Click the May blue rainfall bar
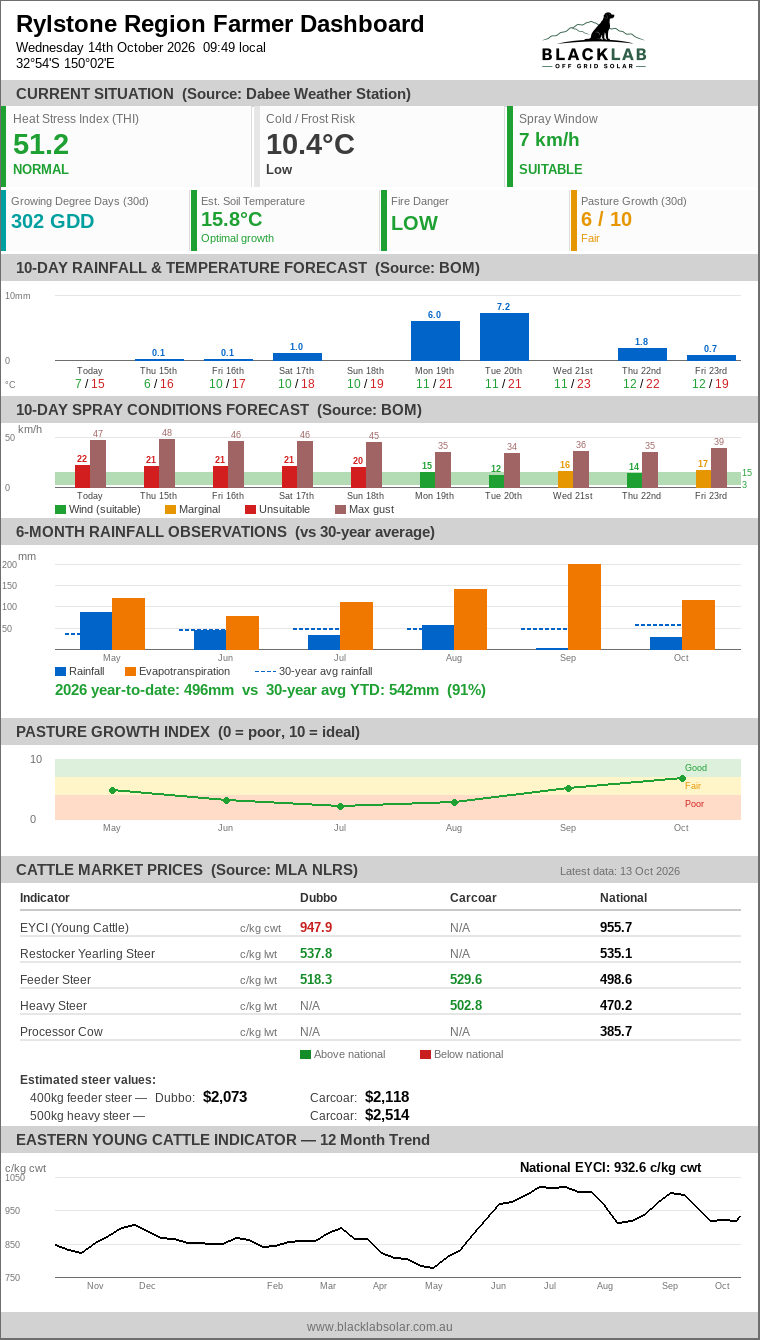The width and height of the screenshot is (760, 1340). 96,631
